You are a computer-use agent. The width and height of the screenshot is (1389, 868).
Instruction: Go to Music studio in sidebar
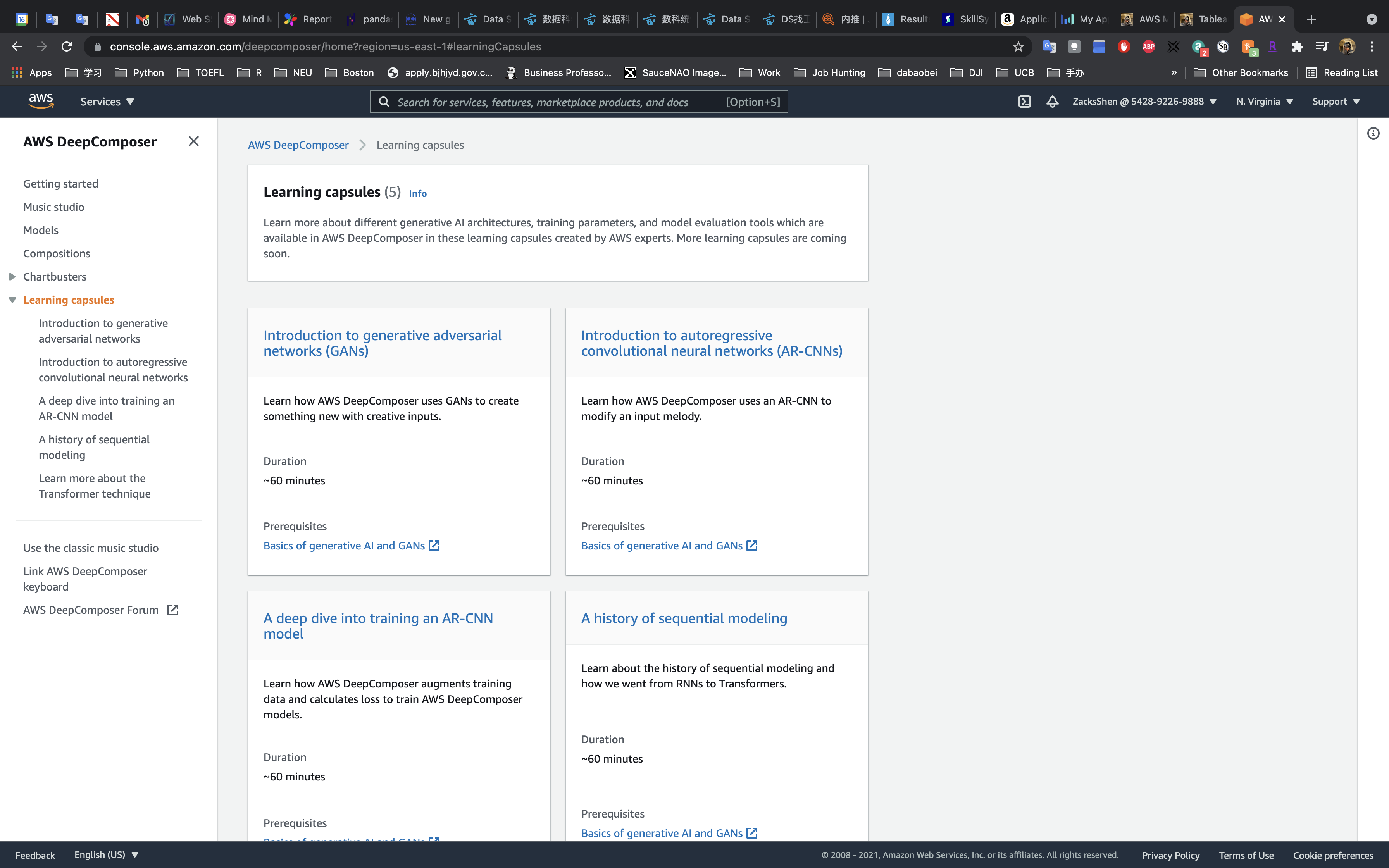pos(53,207)
